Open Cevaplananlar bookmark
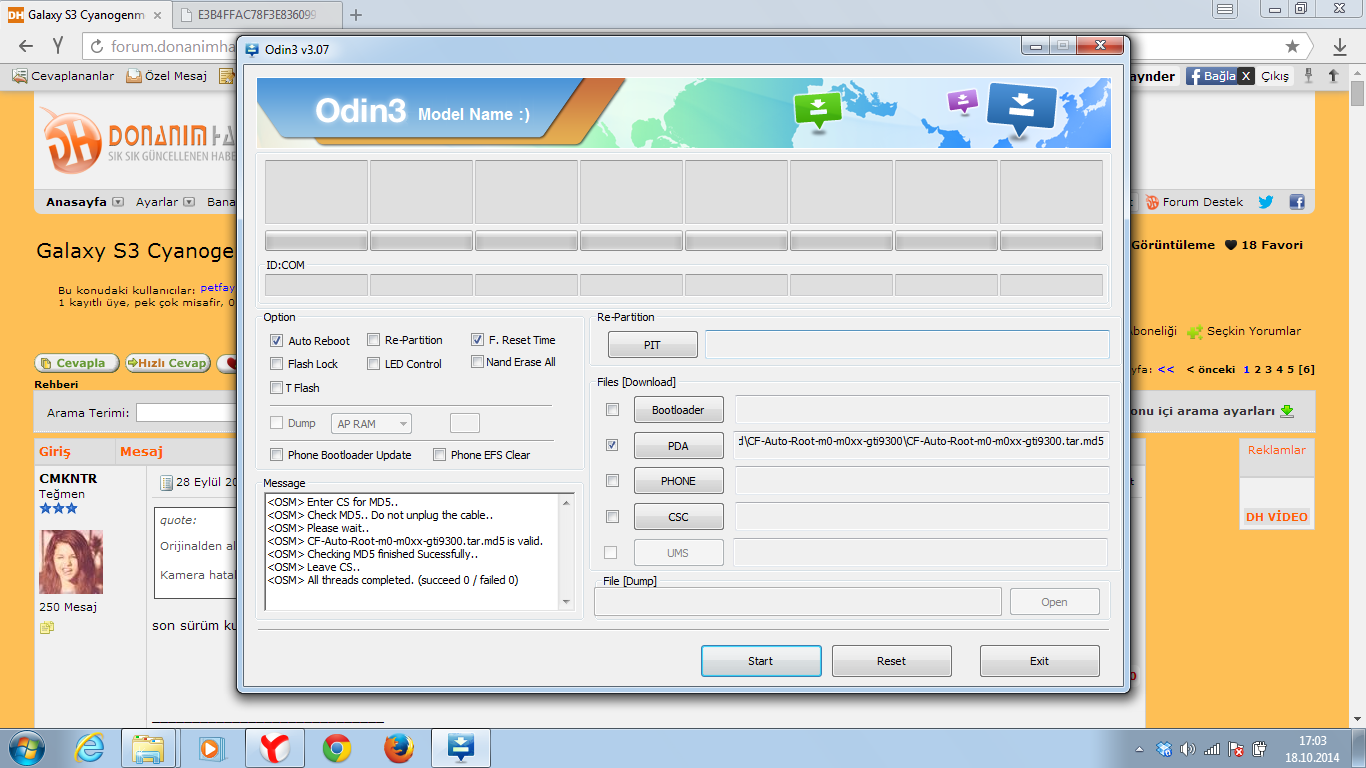1366x768 pixels. [x=63, y=76]
